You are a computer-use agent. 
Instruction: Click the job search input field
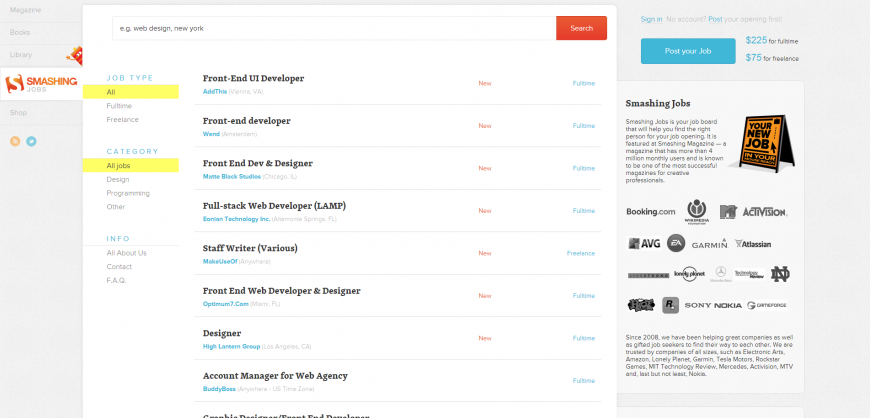tap(334, 28)
